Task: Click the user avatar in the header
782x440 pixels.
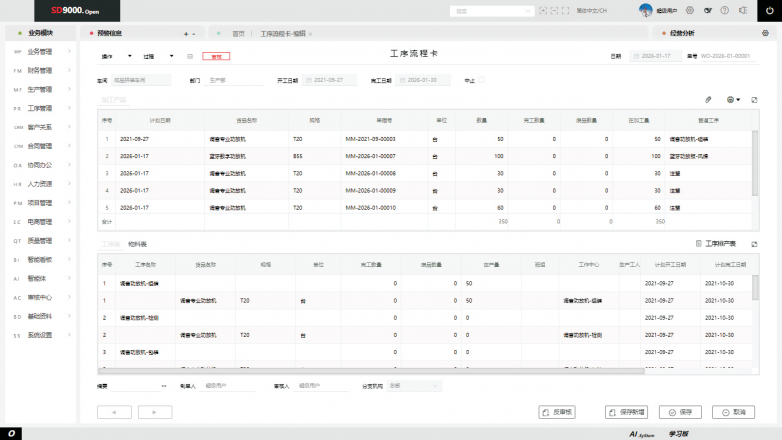Action: [x=646, y=10]
